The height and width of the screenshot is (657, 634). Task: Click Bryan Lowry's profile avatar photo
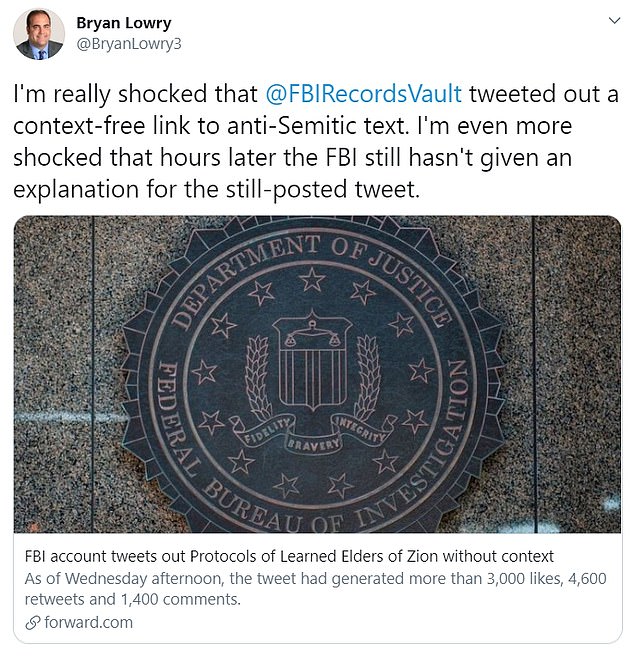[x=39, y=34]
